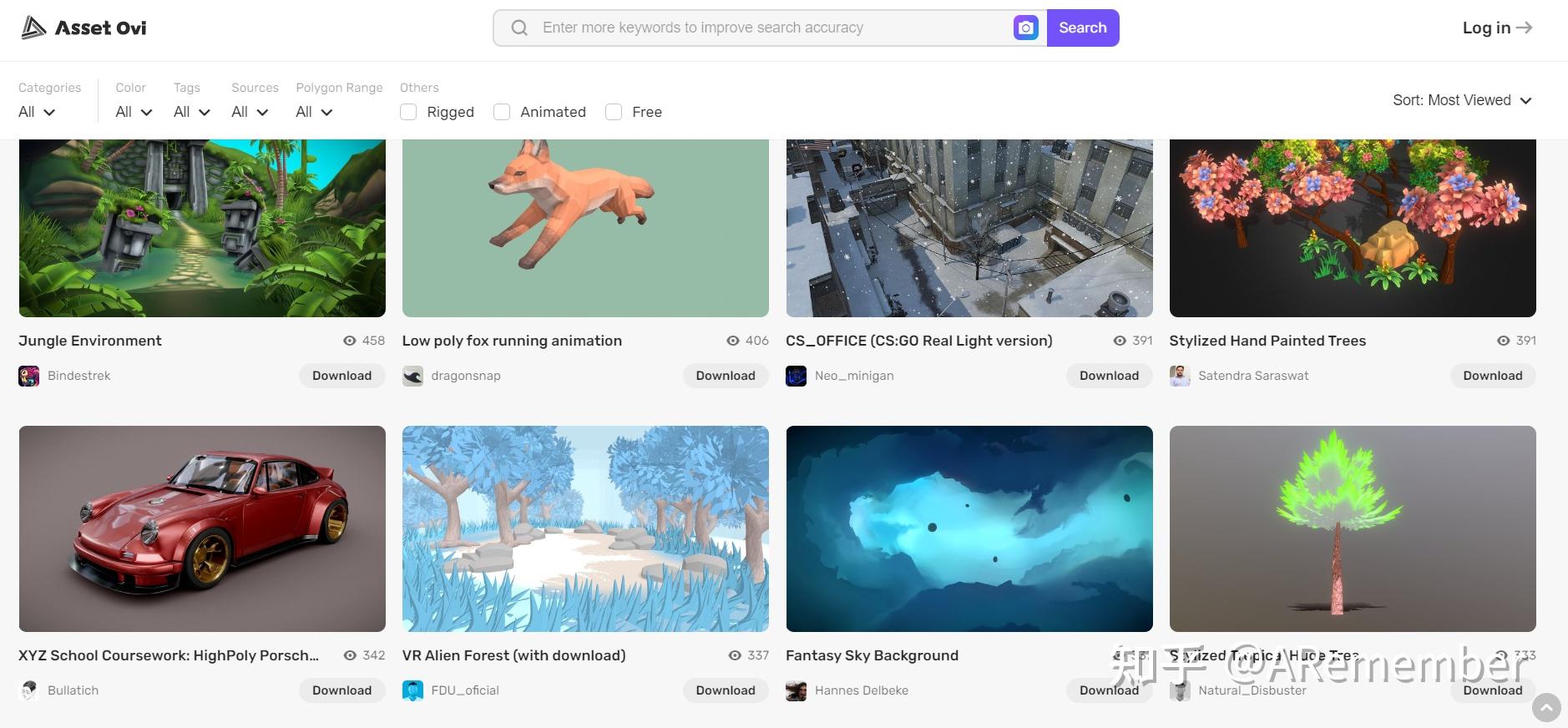The image size is (1568, 728).
Task: Open Stylized Hand Painted Trees thumbnail
Action: coord(1353,228)
